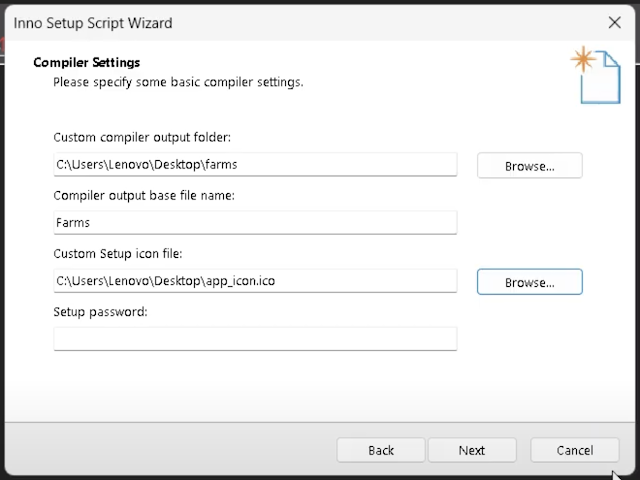Click the 'Setup password:' label
The height and width of the screenshot is (480, 640).
coord(100,311)
